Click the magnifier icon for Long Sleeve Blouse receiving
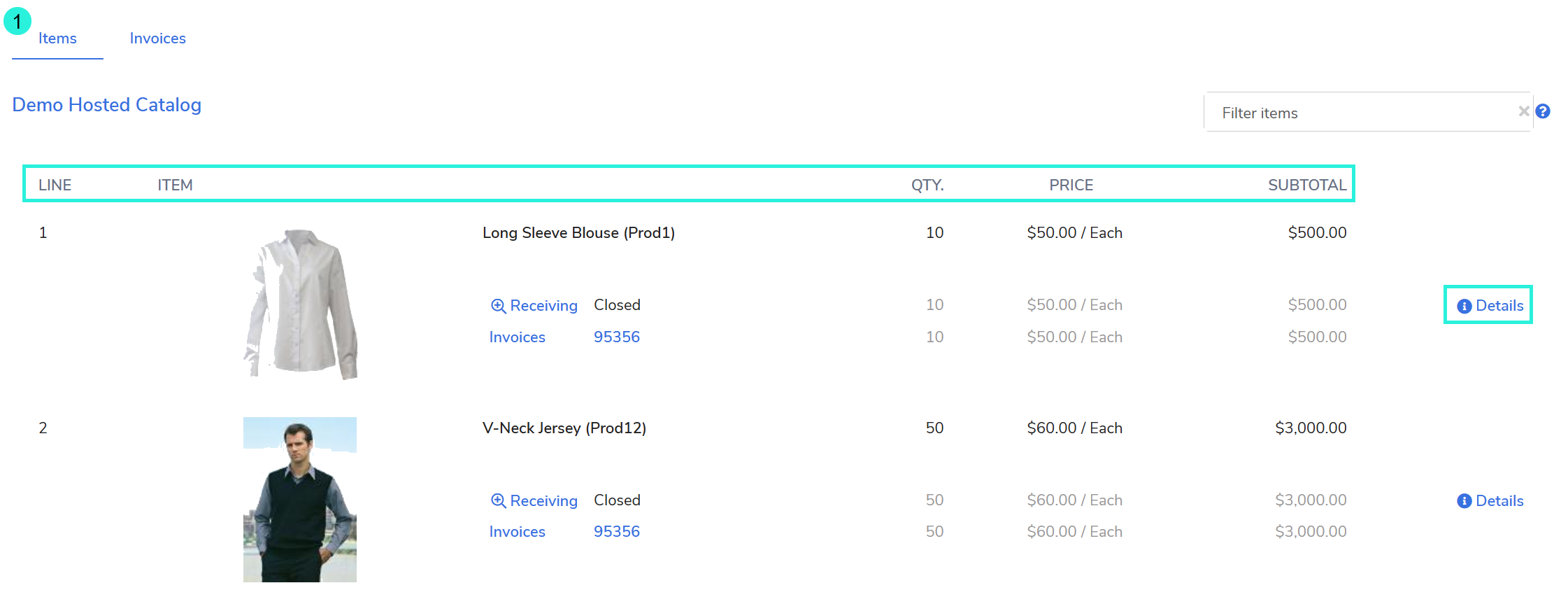Image resolution: width=1568 pixels, height=590 pixels. click(498, 306)
